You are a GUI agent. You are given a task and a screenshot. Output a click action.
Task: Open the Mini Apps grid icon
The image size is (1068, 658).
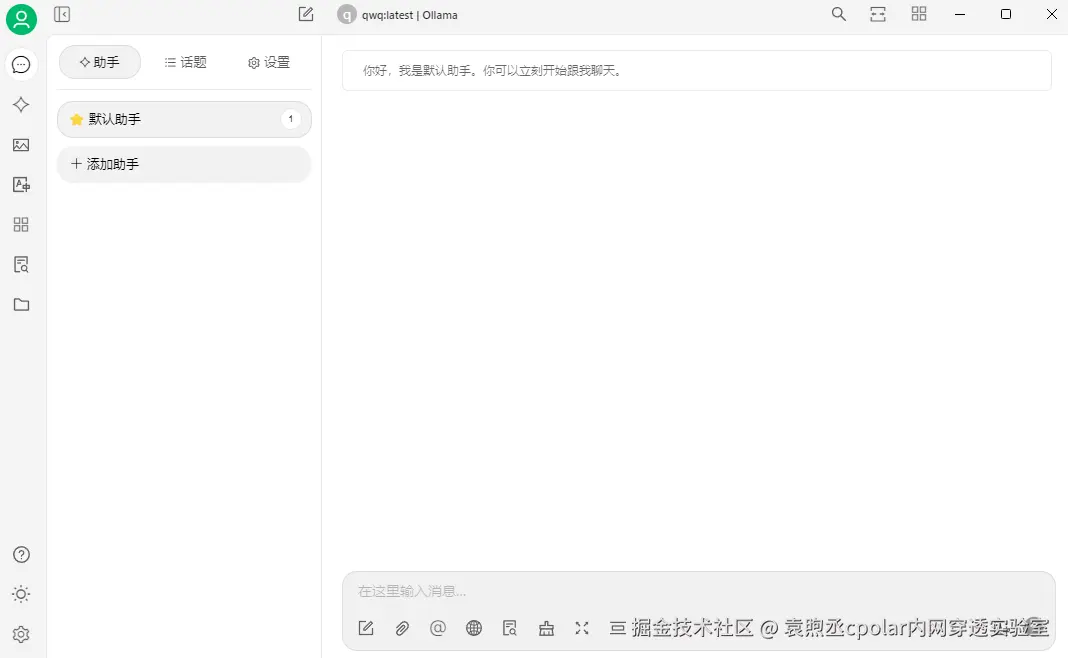21,224
